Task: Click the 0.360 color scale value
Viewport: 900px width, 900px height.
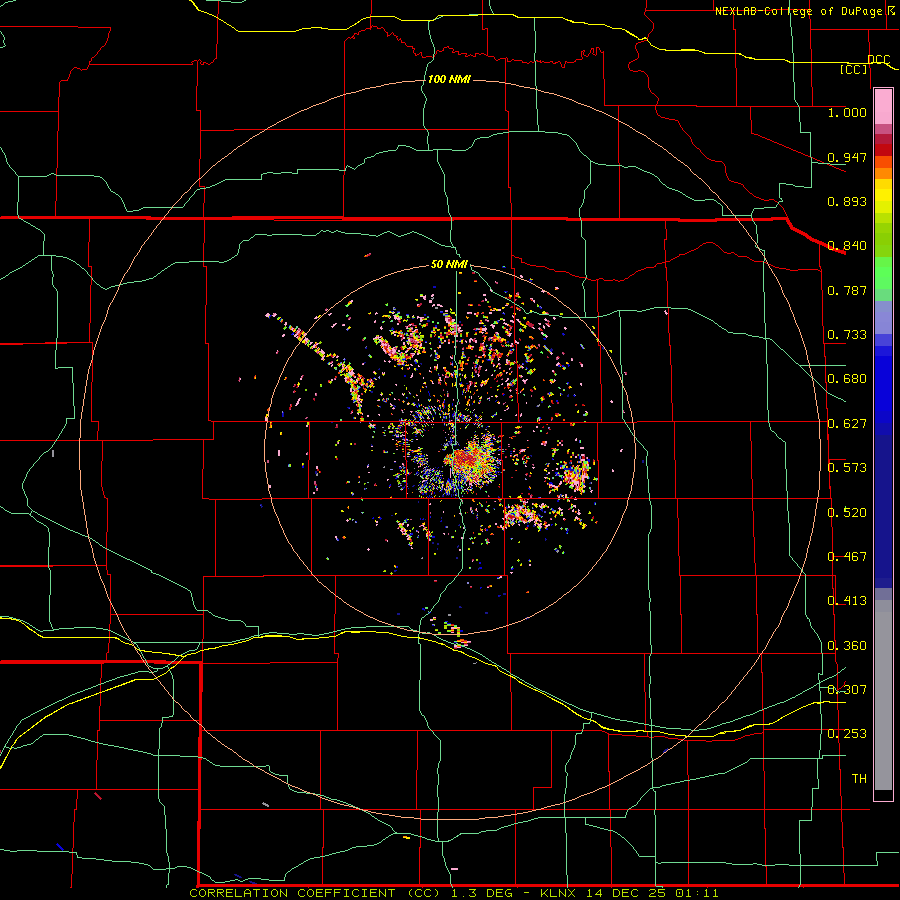Action: point(847,646)
